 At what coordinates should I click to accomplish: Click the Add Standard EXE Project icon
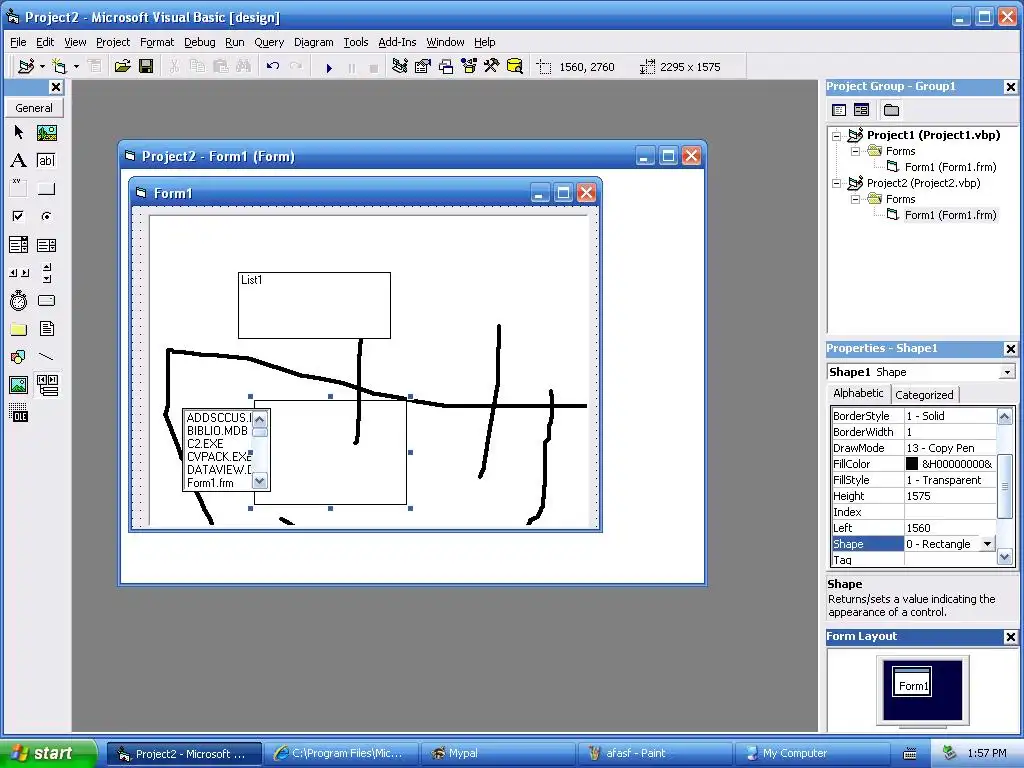tap(25, 67)
